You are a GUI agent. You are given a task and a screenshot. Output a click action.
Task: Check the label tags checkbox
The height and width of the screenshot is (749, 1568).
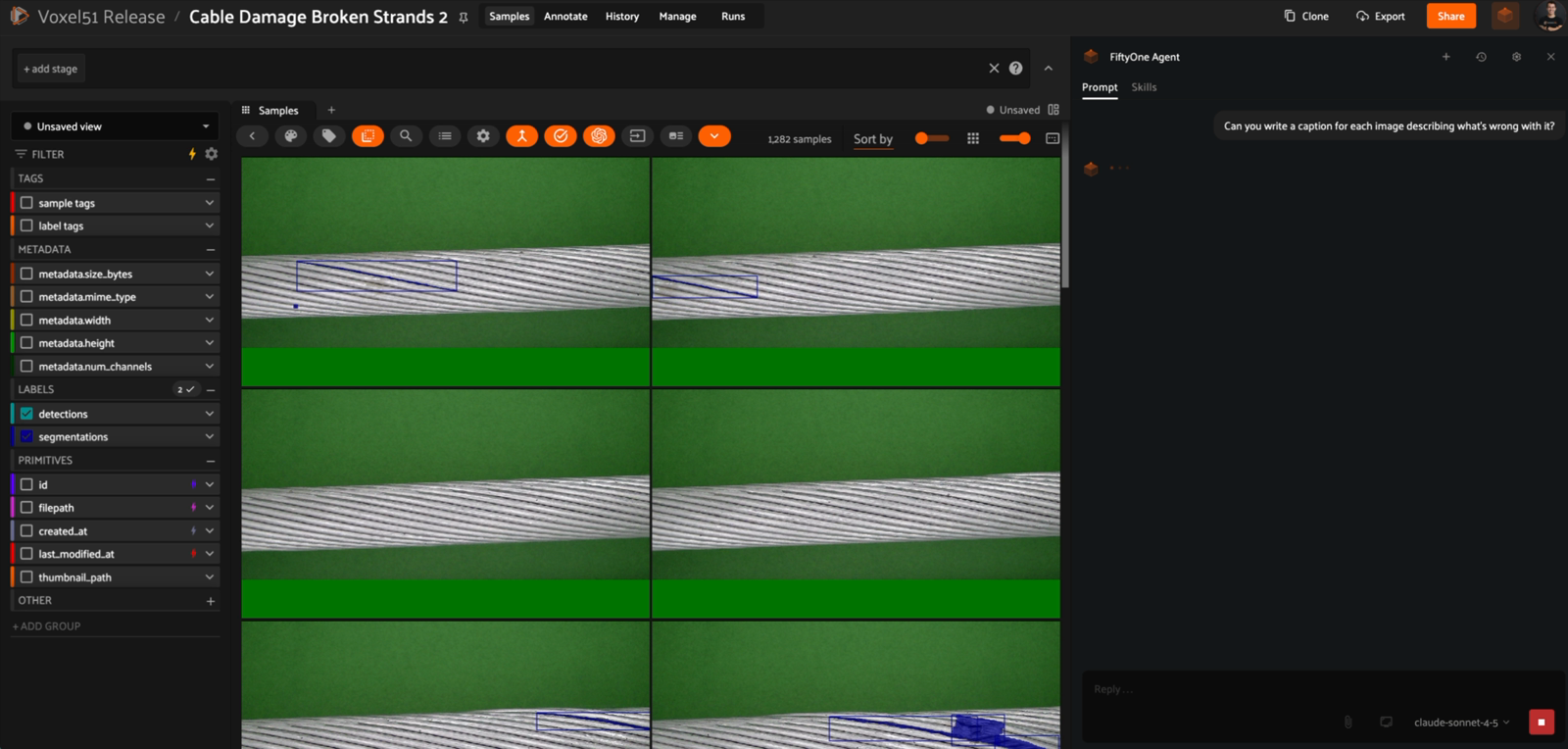pos(26,225)
